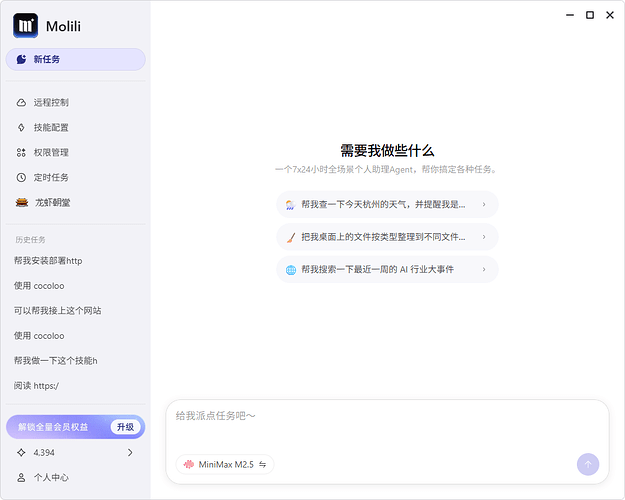625x500 pixels.
Task: Open history task 帮我安装部署http
Action: (48, 261)
